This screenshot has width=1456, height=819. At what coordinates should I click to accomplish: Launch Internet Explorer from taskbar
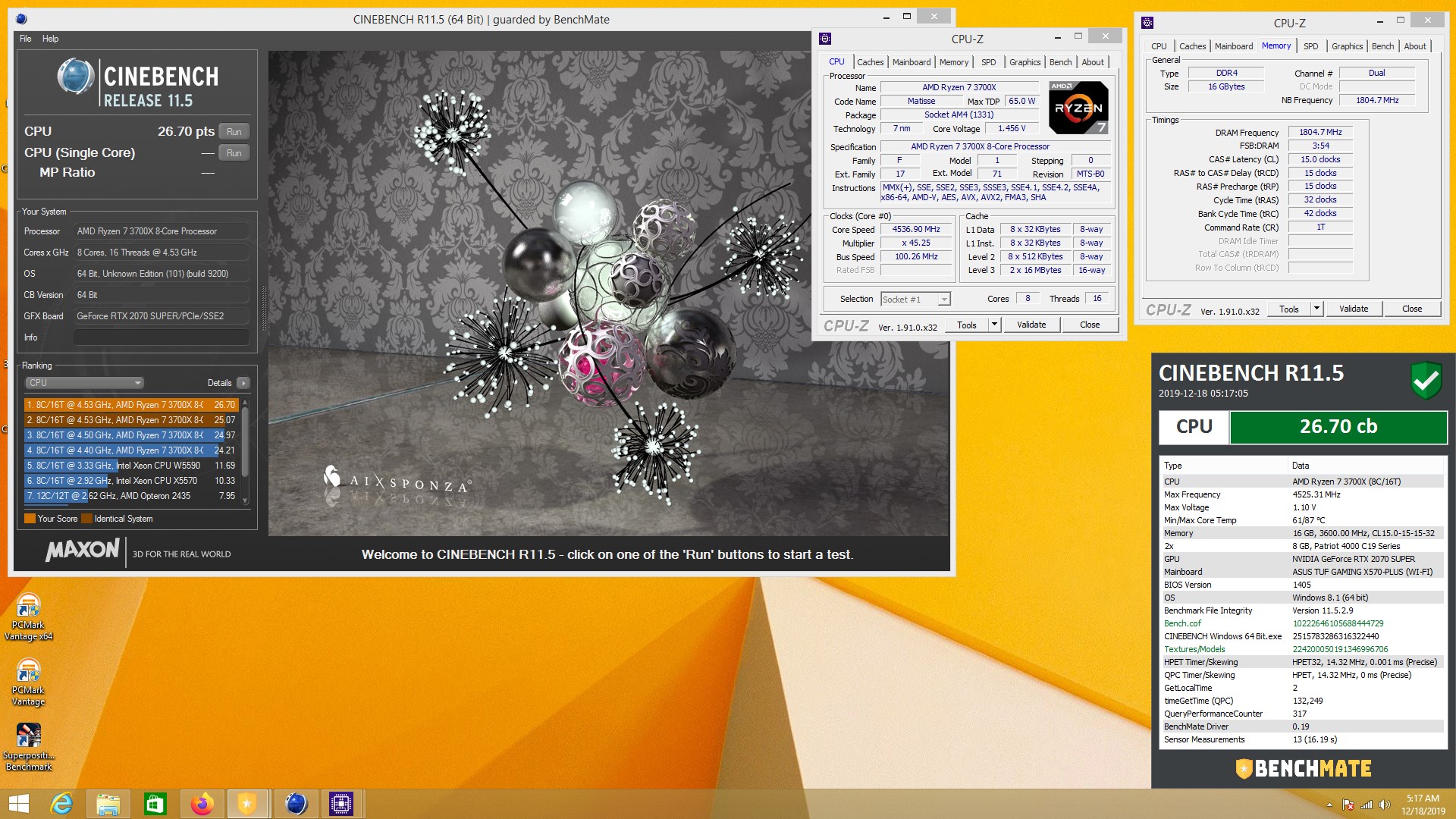coord(61,804)
